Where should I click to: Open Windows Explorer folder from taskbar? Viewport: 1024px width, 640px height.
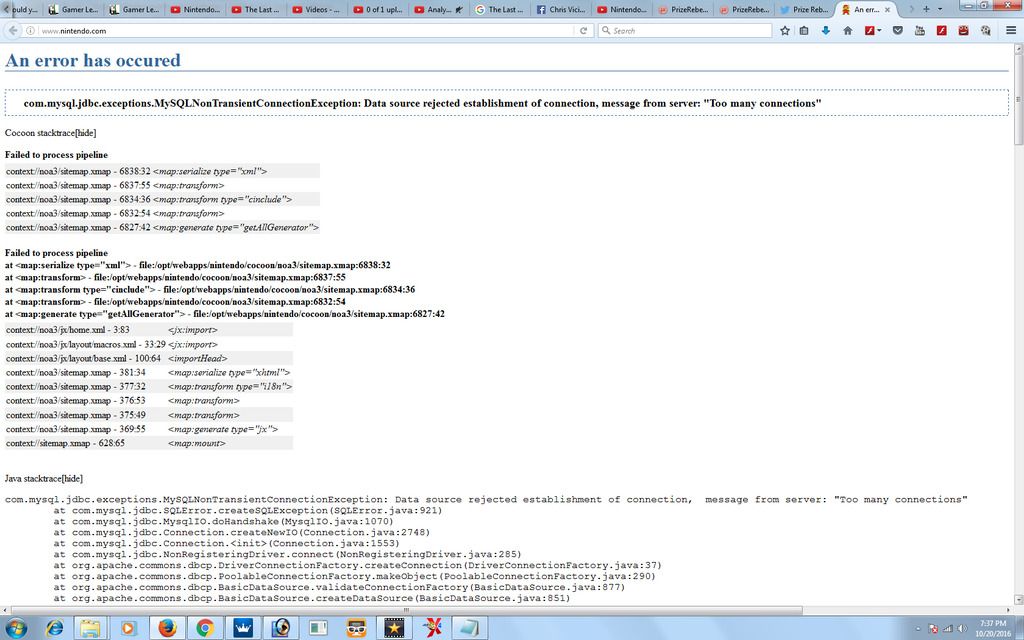(90, 628)
